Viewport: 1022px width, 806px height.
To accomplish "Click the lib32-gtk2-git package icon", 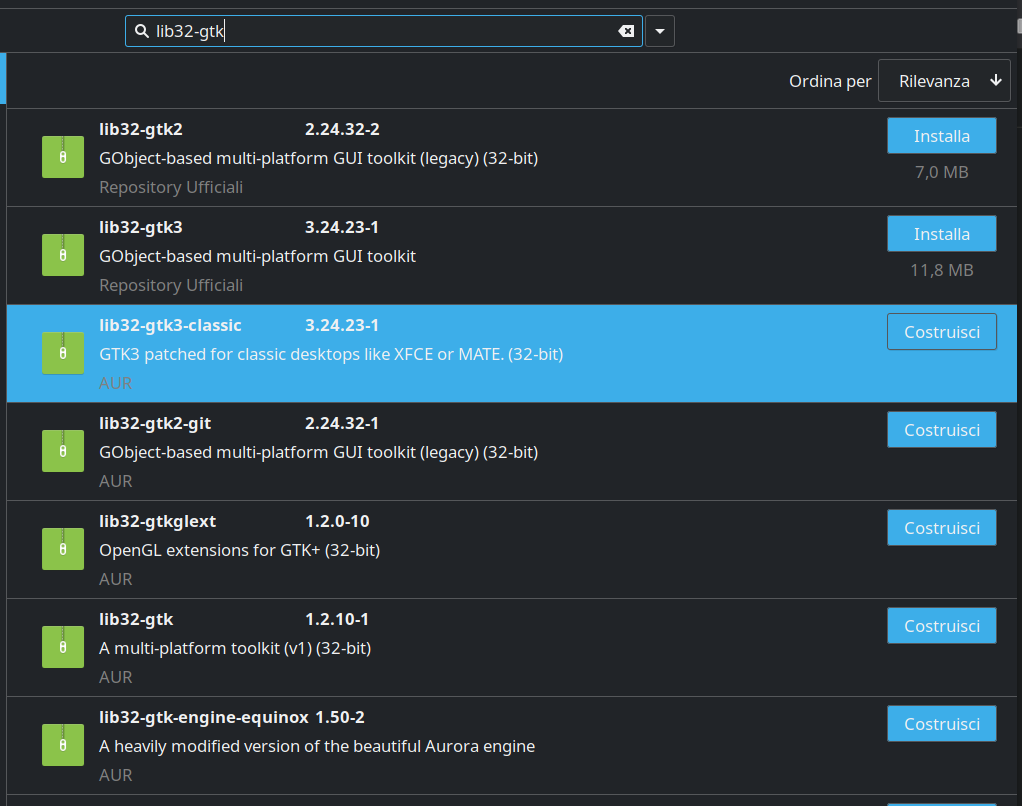I will (x=62, y=451).
